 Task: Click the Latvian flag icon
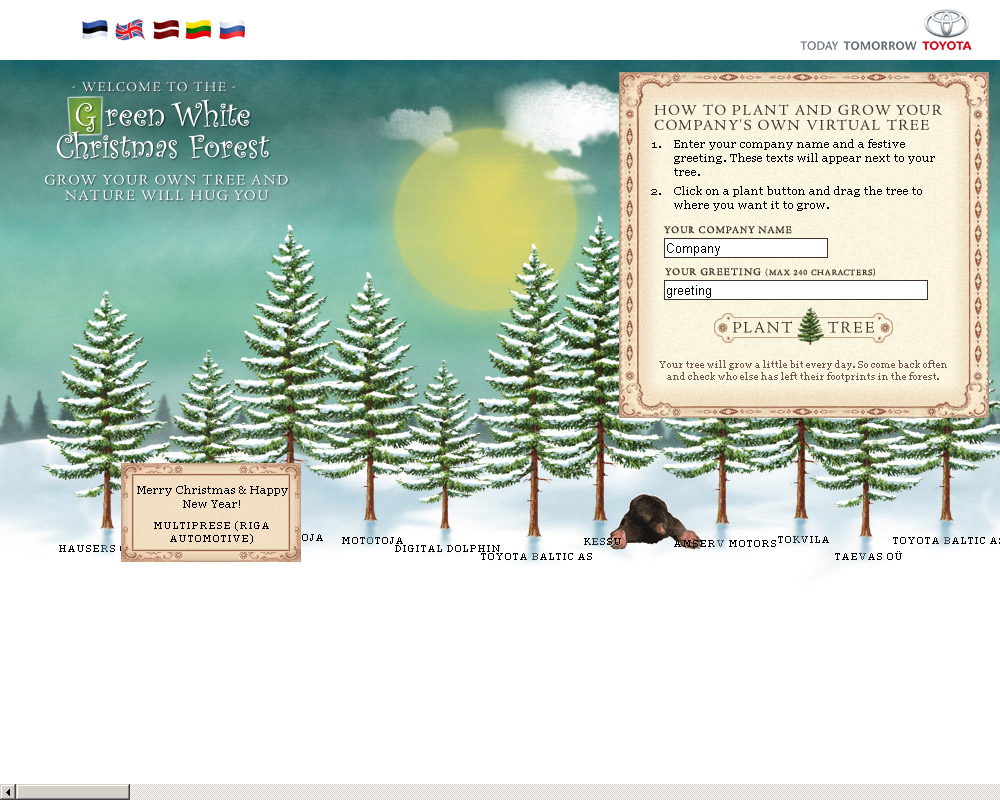click(166, 30)
